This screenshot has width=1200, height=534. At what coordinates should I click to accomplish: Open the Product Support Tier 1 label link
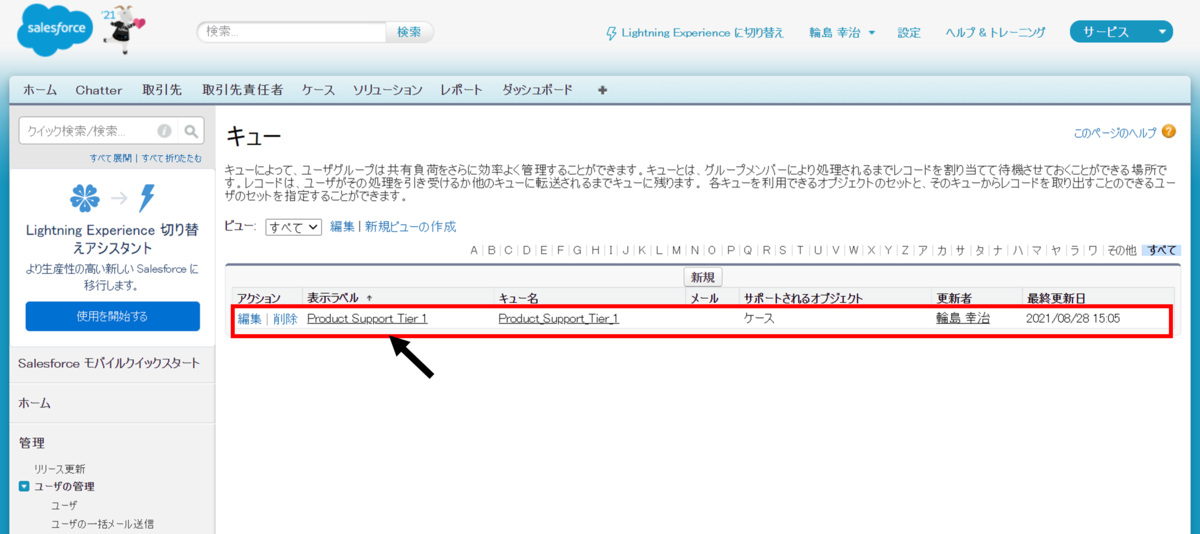(x=367, y=319)
